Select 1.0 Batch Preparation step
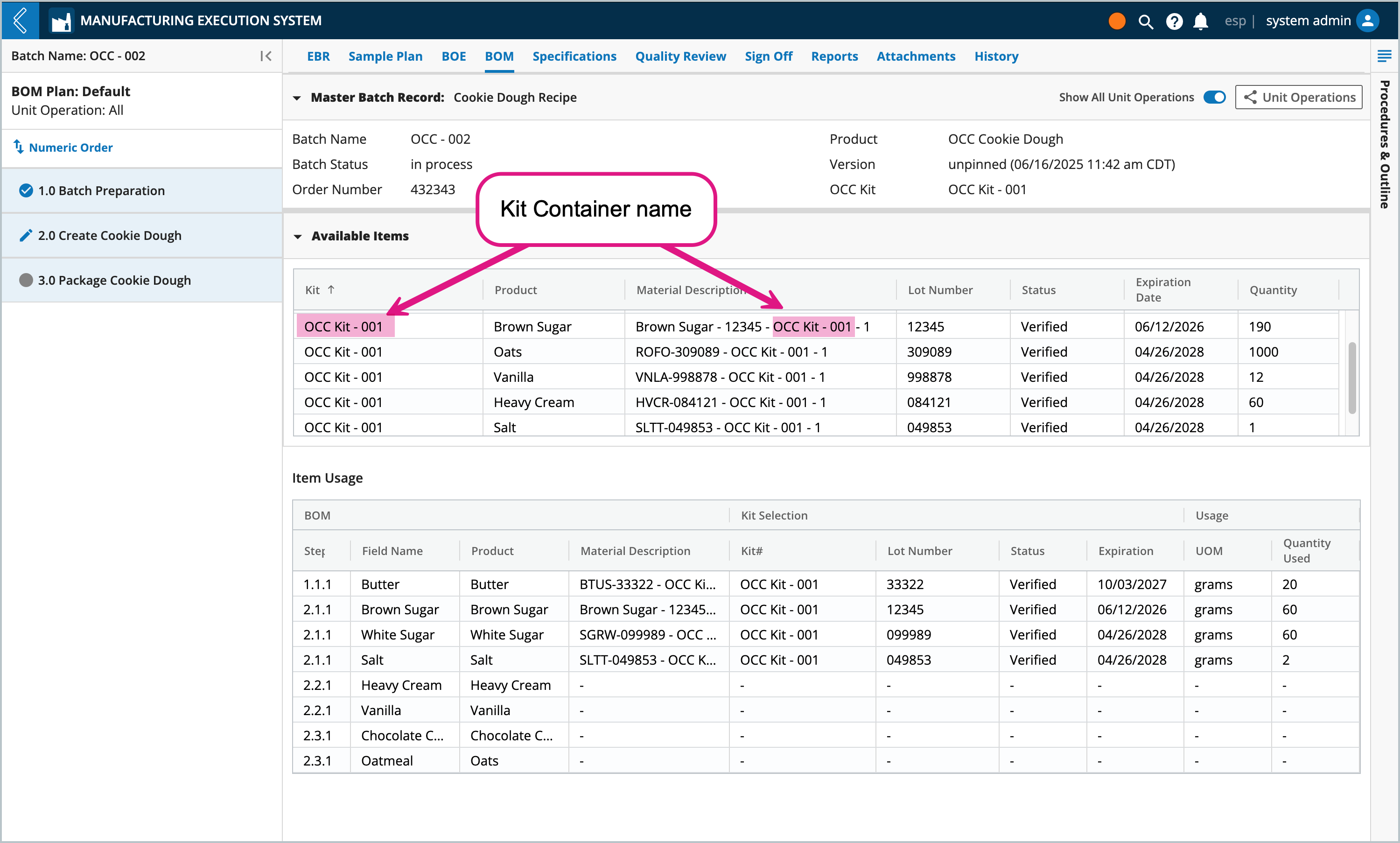 click(142, 191)
